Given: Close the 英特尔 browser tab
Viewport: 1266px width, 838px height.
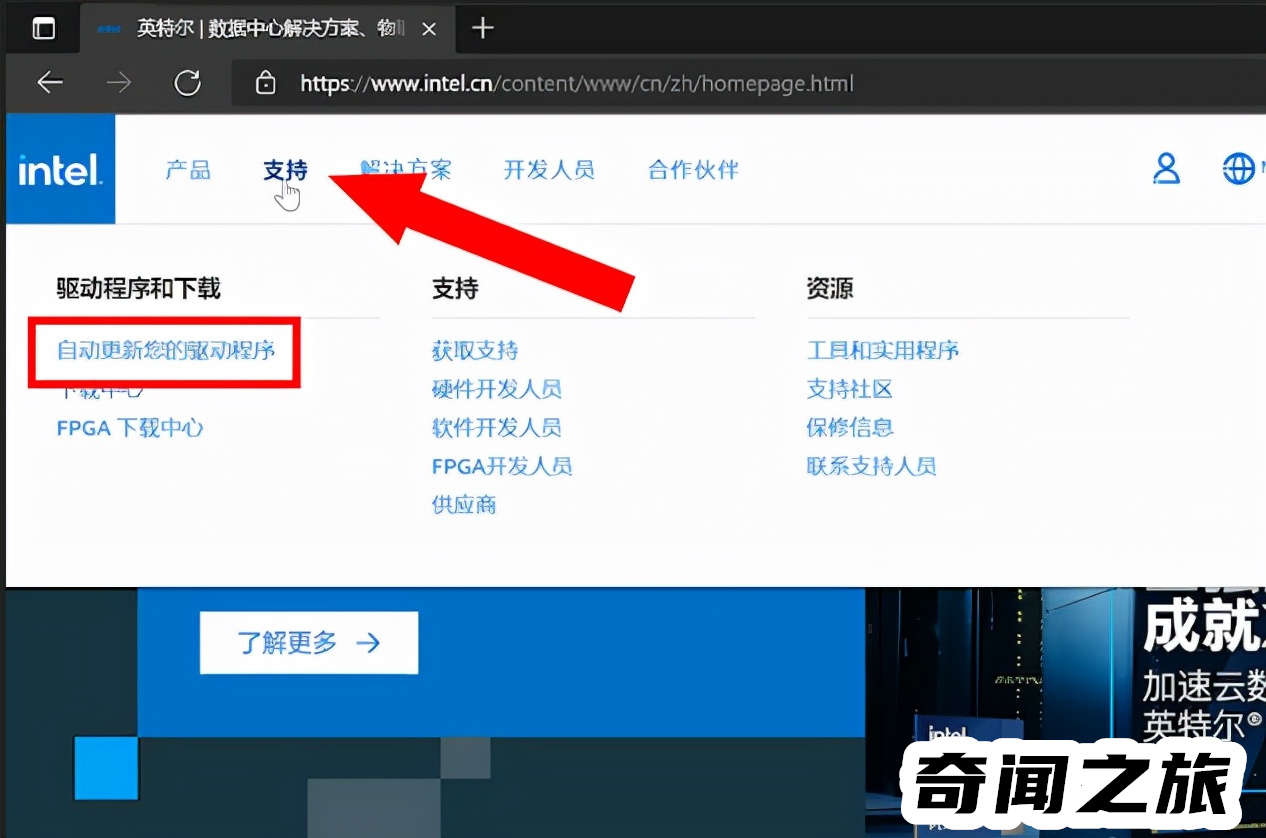Looking at the screenshot, I should coord(429,29).
